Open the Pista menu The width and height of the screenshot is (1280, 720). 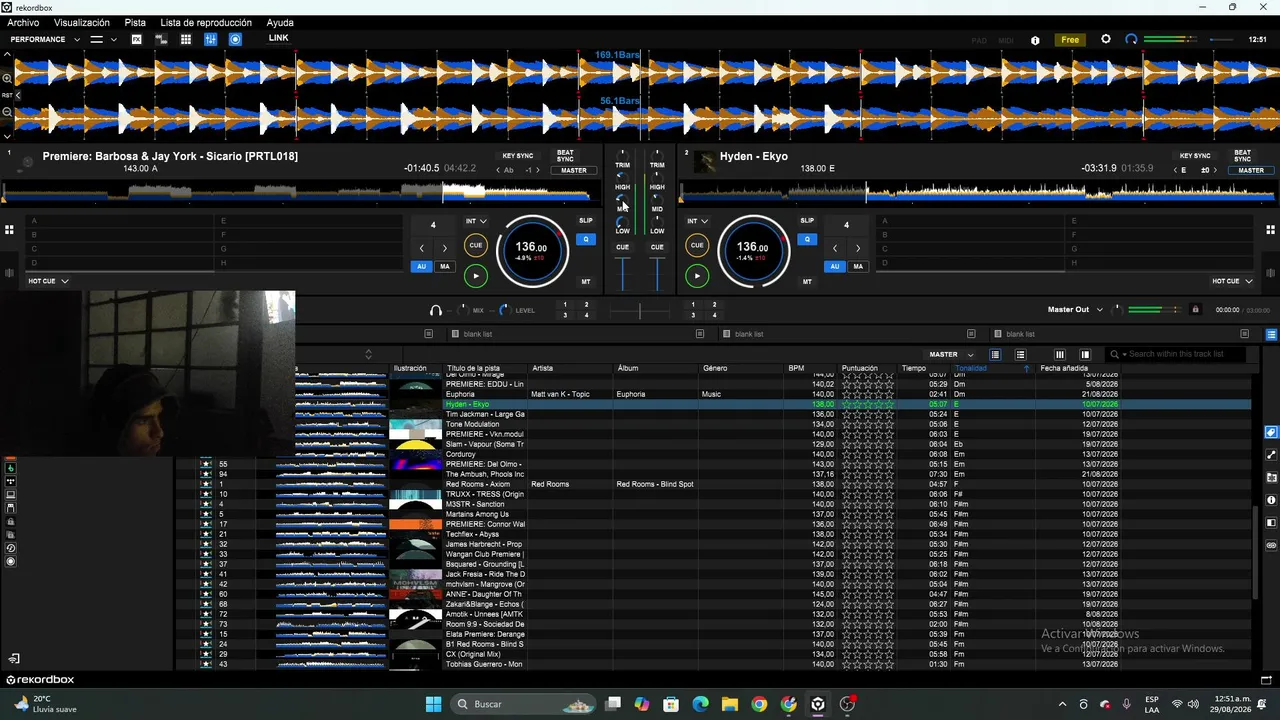[135, 22]
